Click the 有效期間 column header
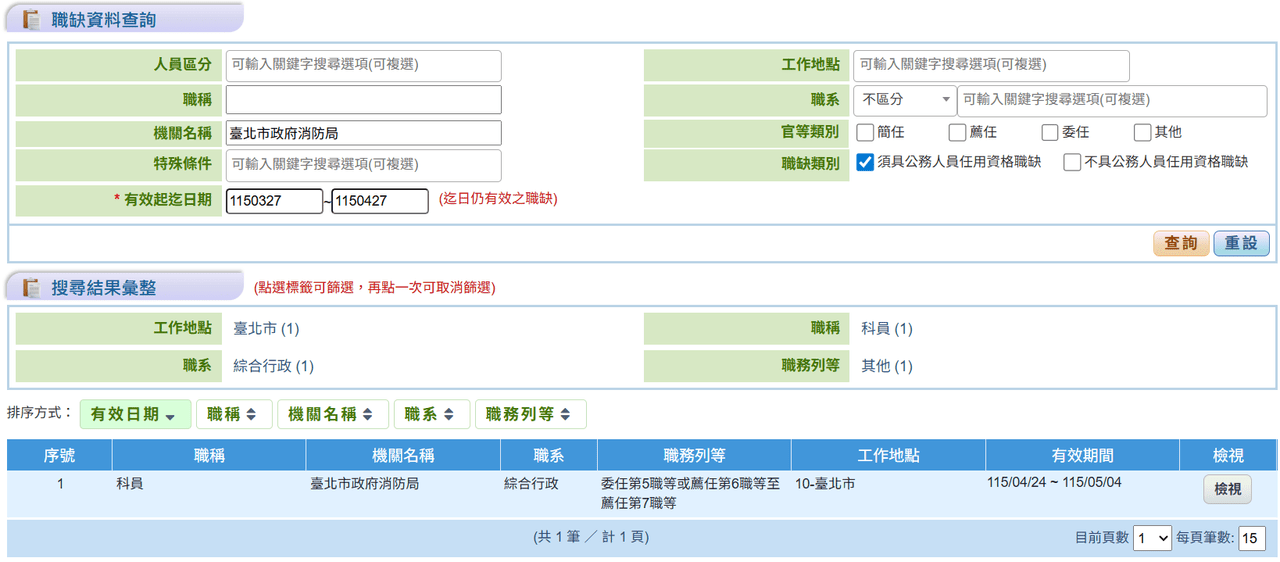This screenshot has width=1280, height=562. point(1082,455)
